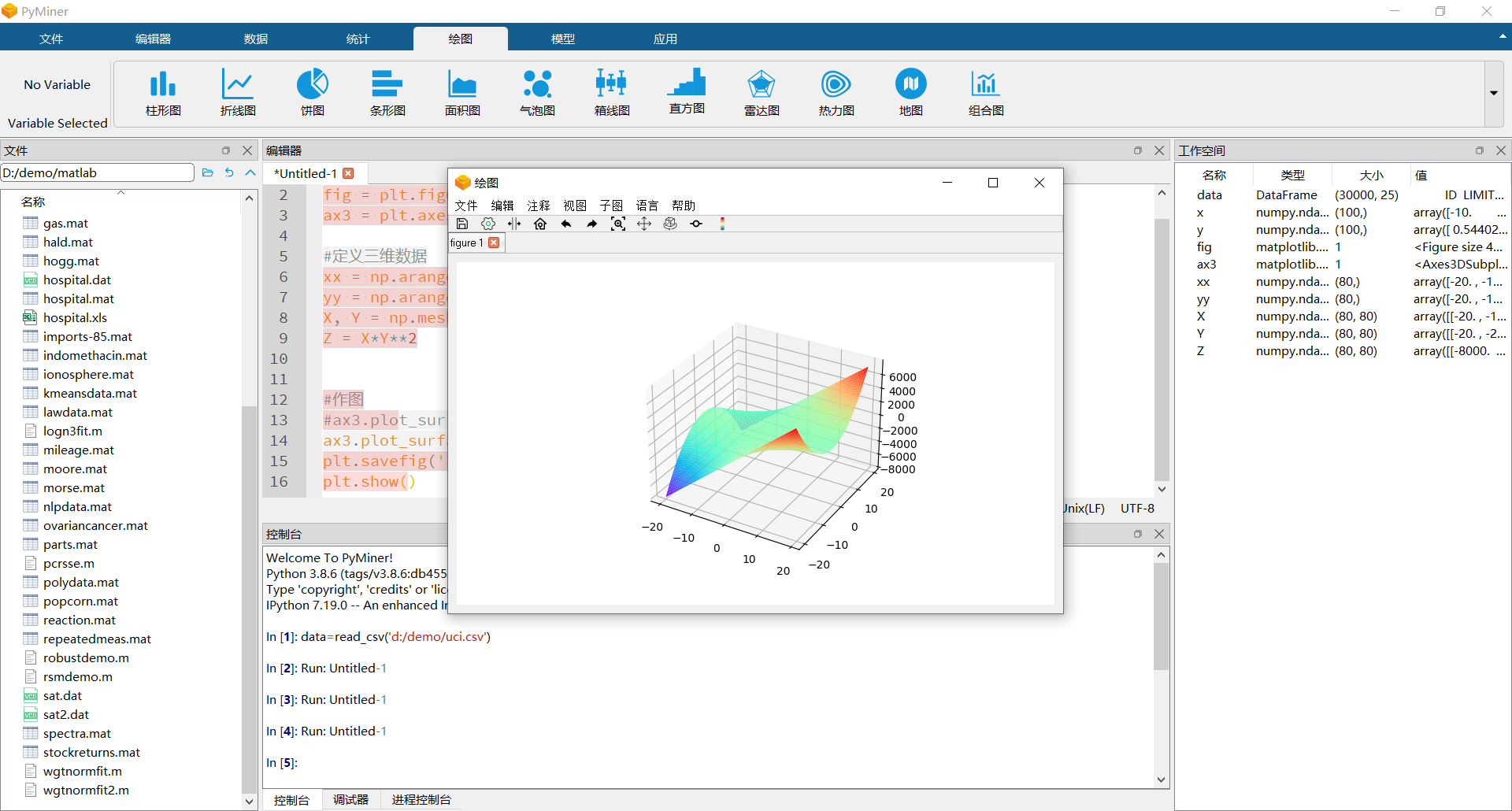Open 帮助 menu in plot window
Viewport: 1512px width, 811px height.
click(x=684, y=206)
